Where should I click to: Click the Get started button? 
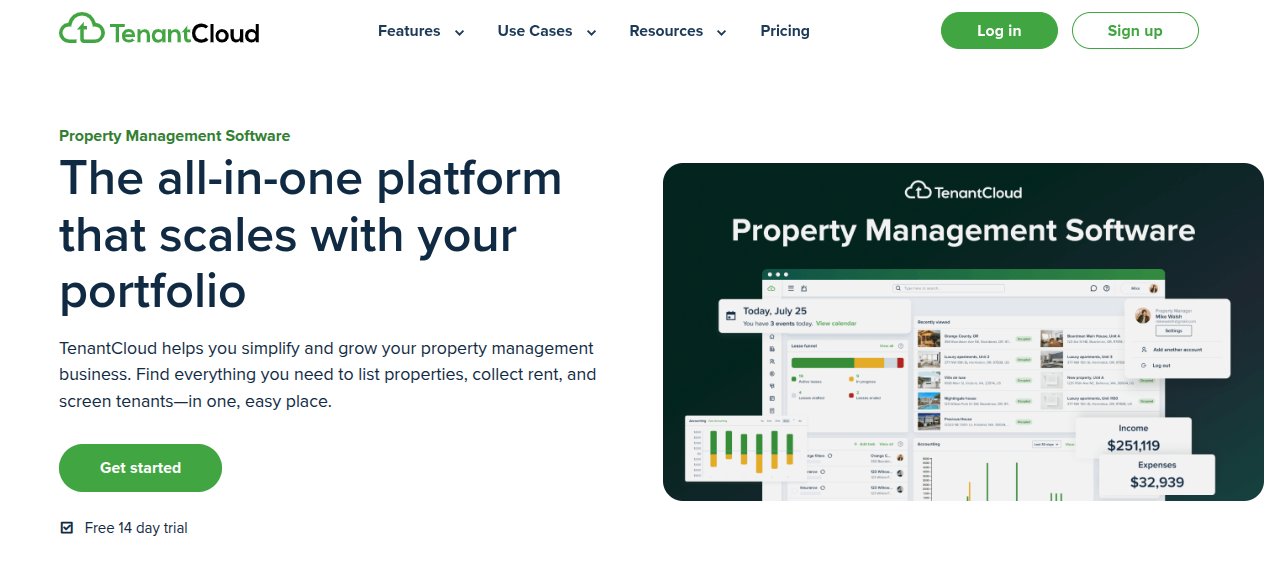click(140, 468)
